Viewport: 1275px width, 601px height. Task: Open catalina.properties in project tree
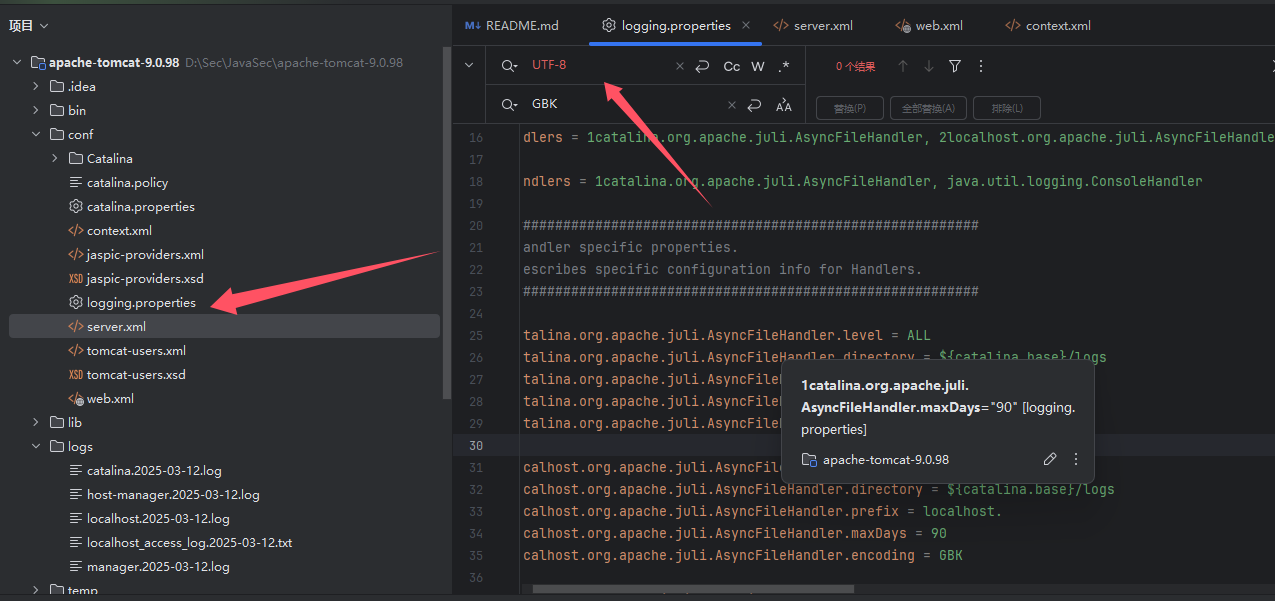point(140,206)
